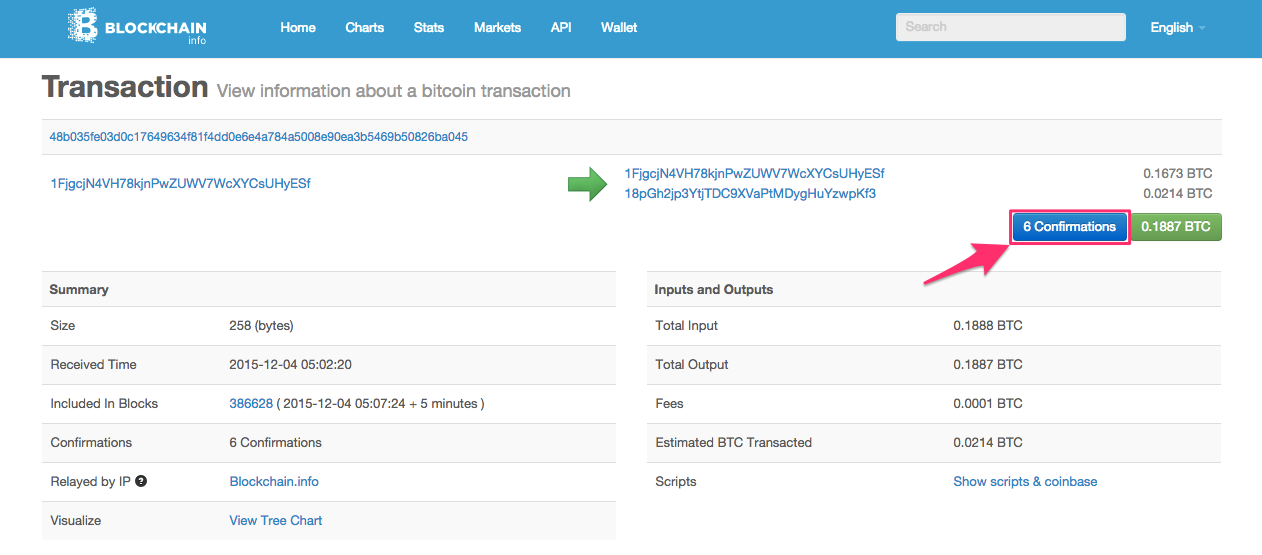Click the green transaction arrow icon

click(587, 184)
